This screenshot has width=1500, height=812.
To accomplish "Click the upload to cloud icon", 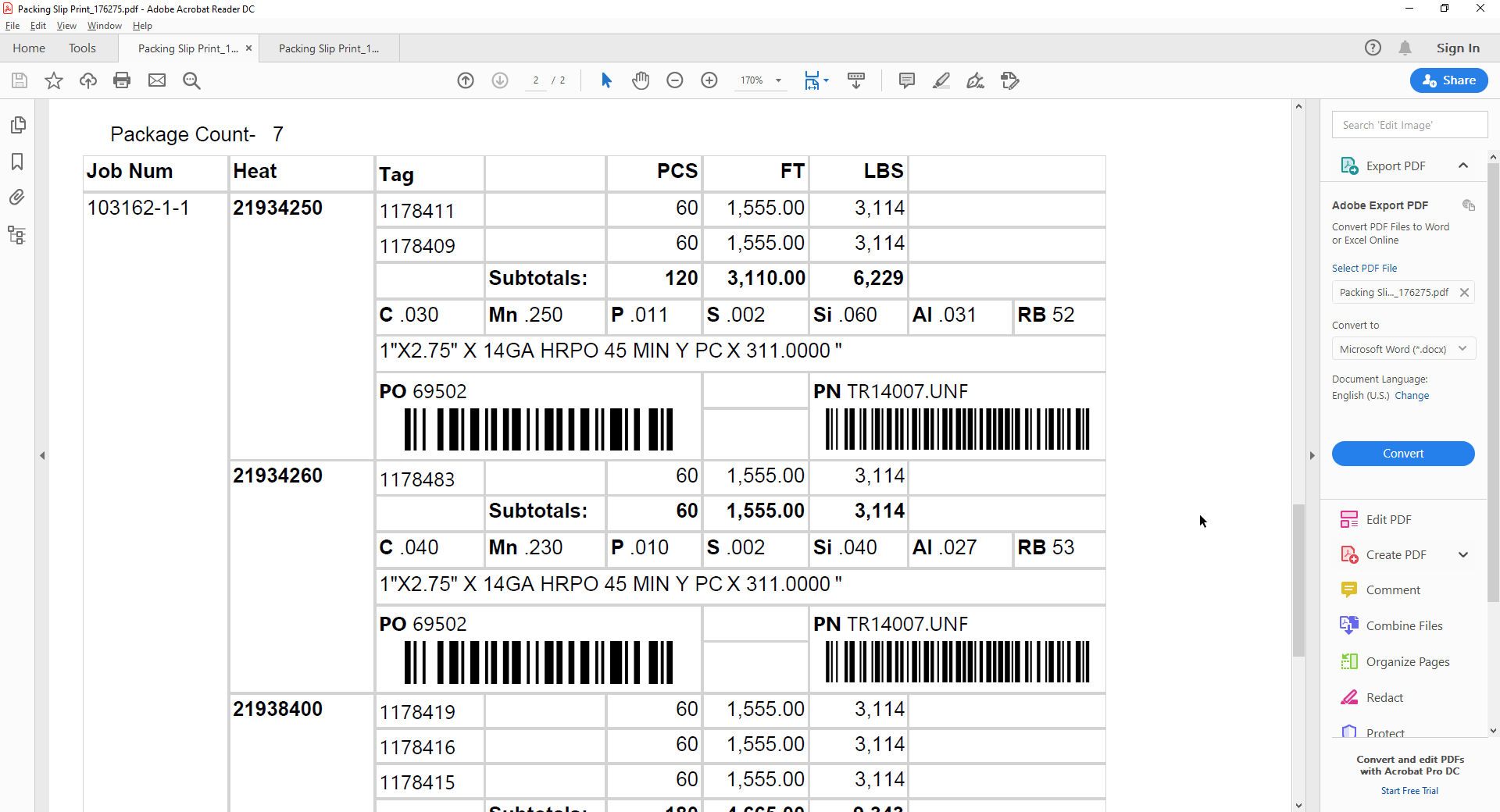I will (x=88, y=80).
